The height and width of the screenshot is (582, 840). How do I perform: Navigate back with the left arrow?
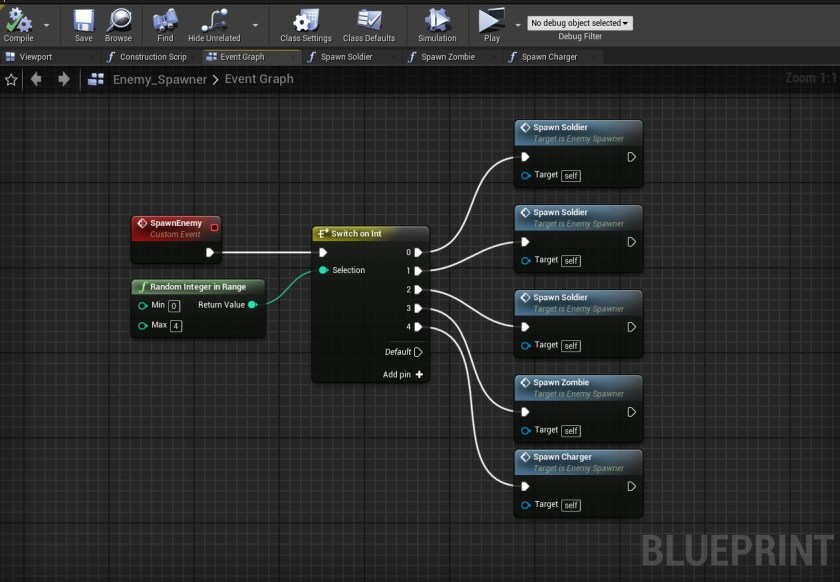coord(36,79)
